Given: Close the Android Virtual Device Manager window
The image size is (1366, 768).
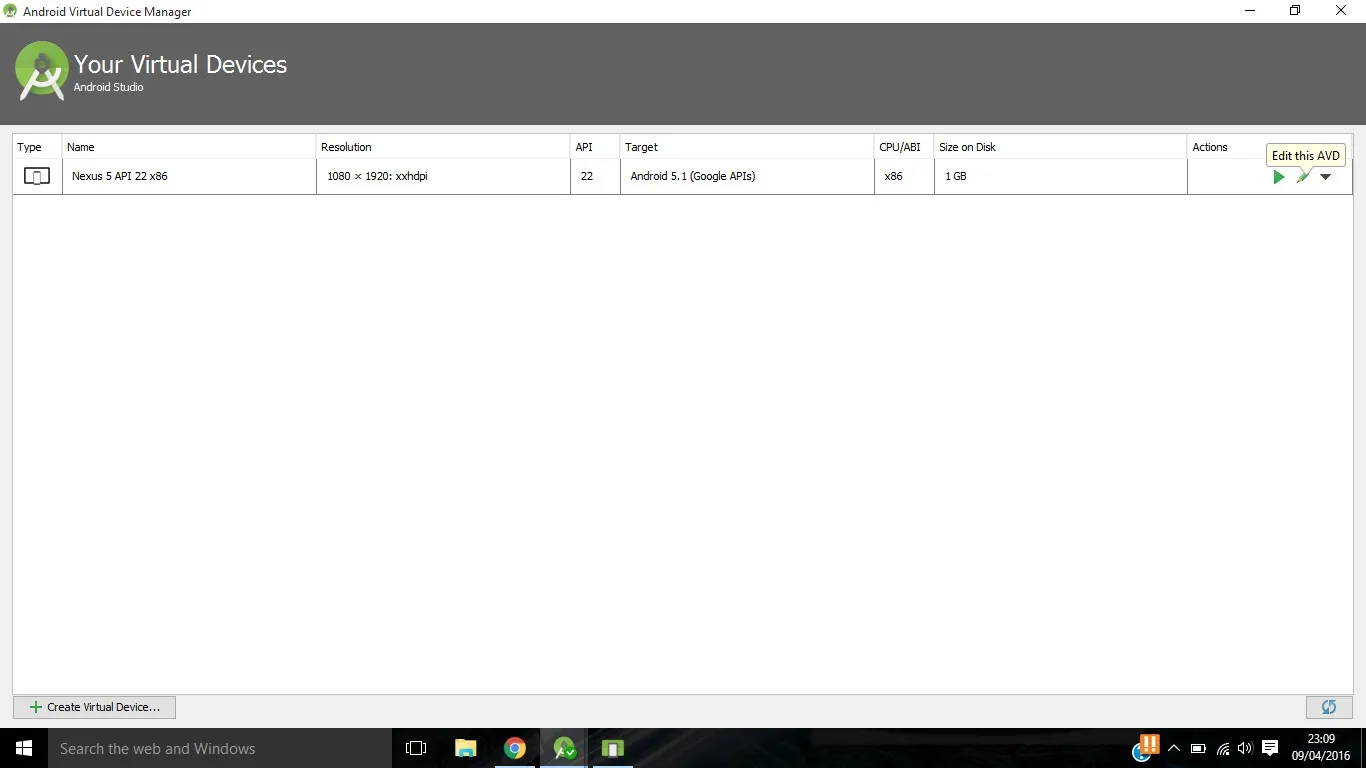Looking at the screenshot, I should [x=1341, y=11].
